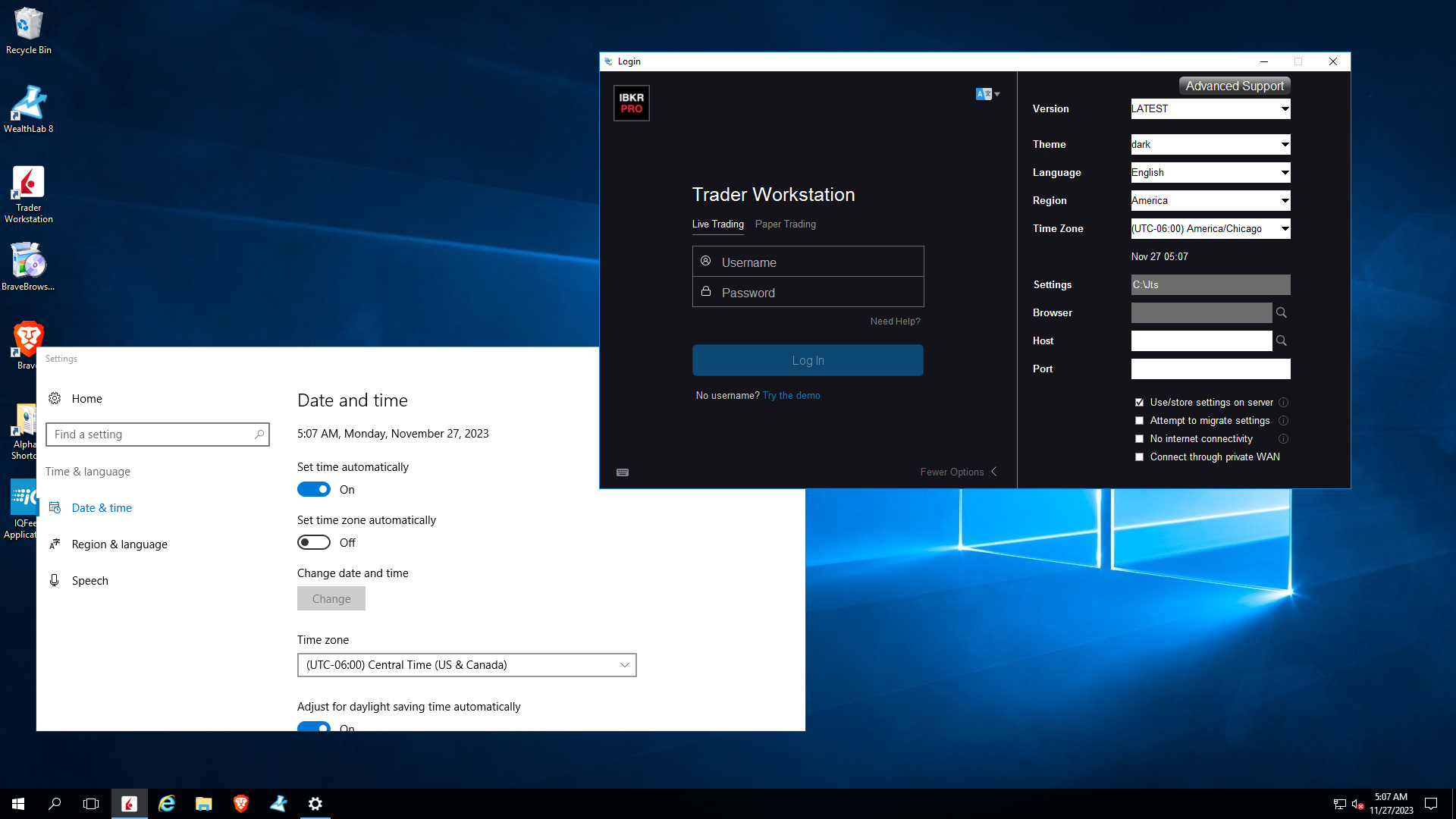Select the Trader Workstation desktop shortcut
Screen dimensions: 1456x819
pyautogui.click(x=29, y=194)
